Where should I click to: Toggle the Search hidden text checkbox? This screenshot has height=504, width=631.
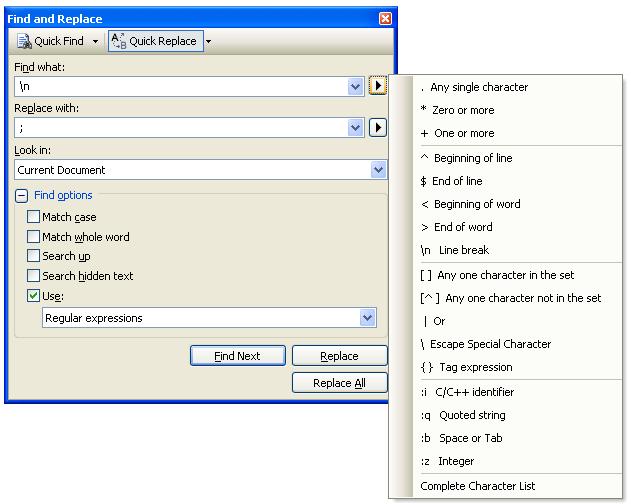[x=33, y=276]
